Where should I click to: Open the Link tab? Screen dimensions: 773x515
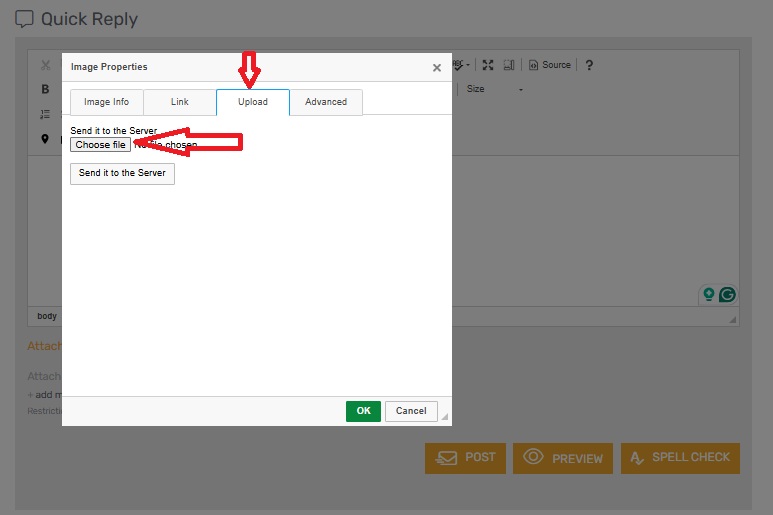(180, 102)
